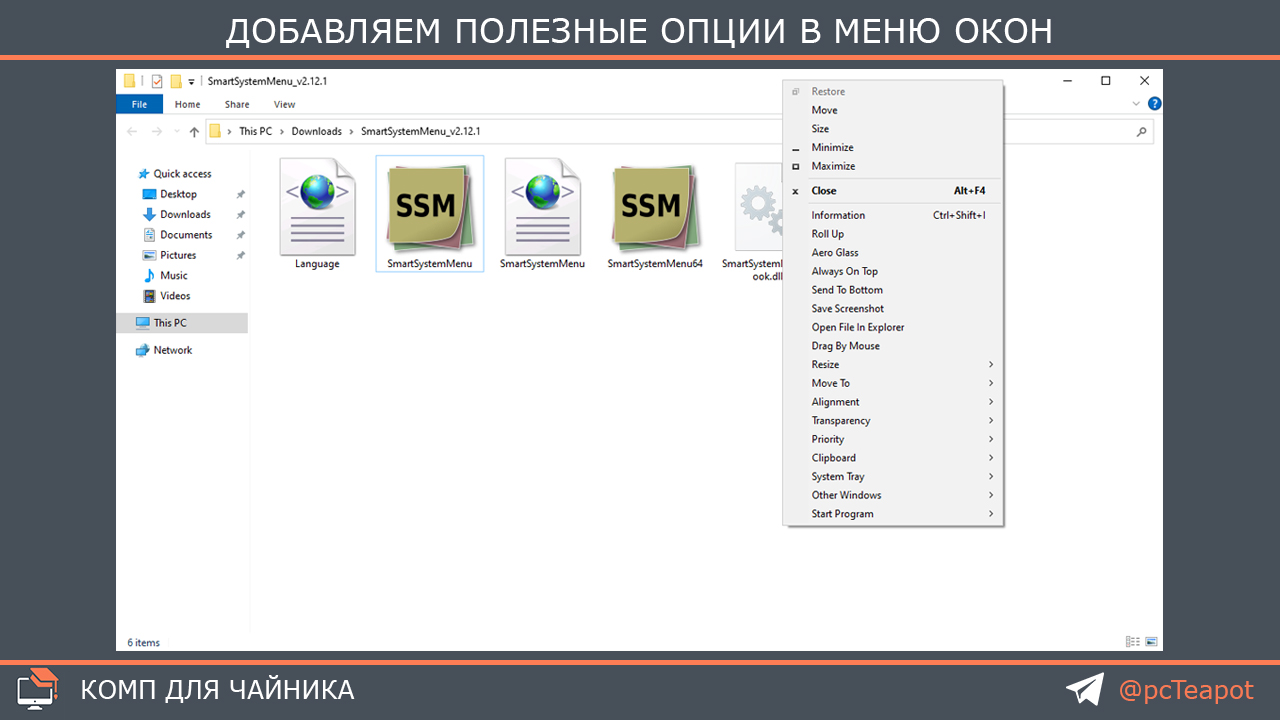Enable Always On Top
1280x720 pixels.
[x=893, y=271]
